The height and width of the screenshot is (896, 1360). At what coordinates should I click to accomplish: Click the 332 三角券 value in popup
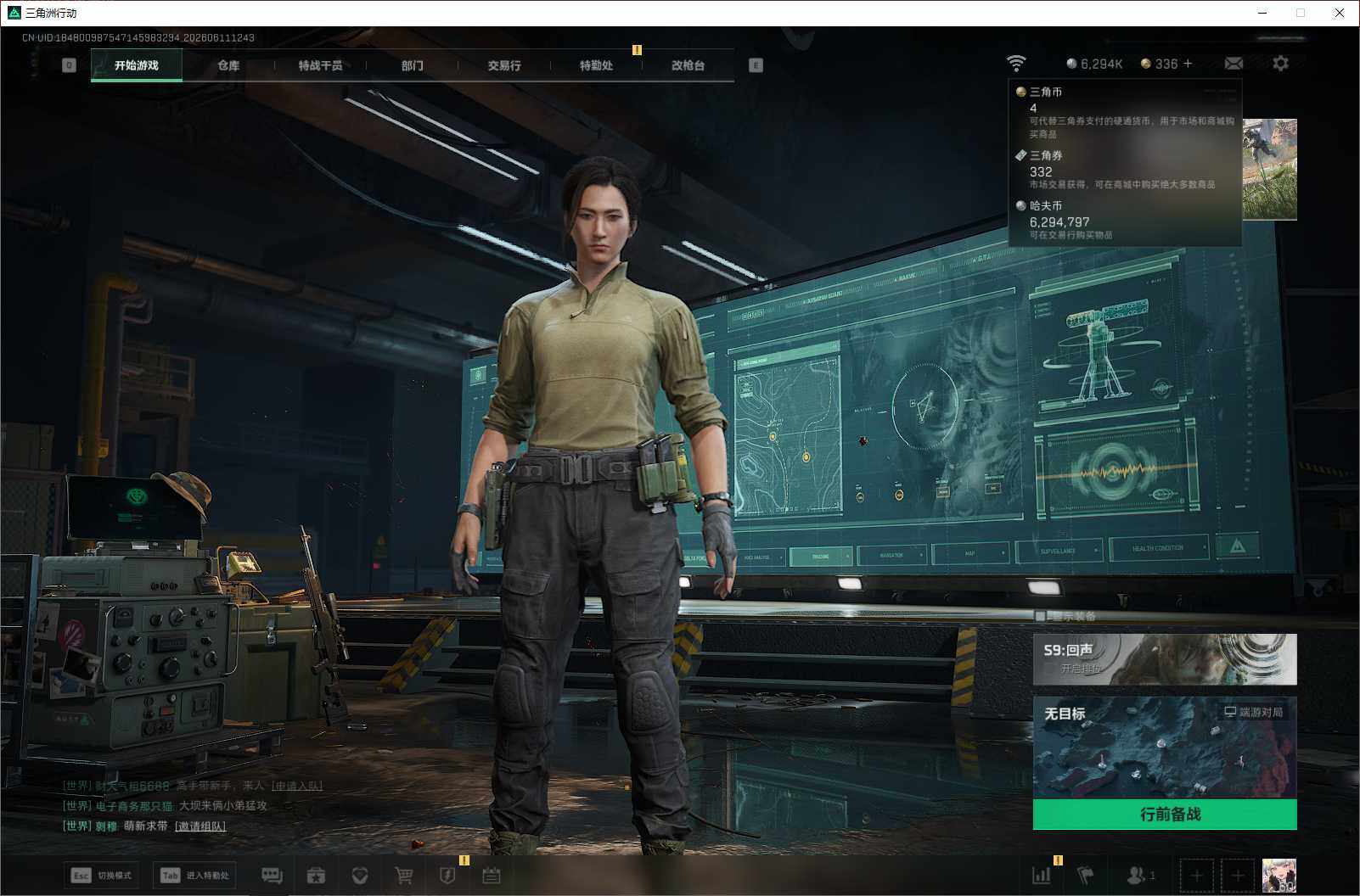tap(1041, 171)
